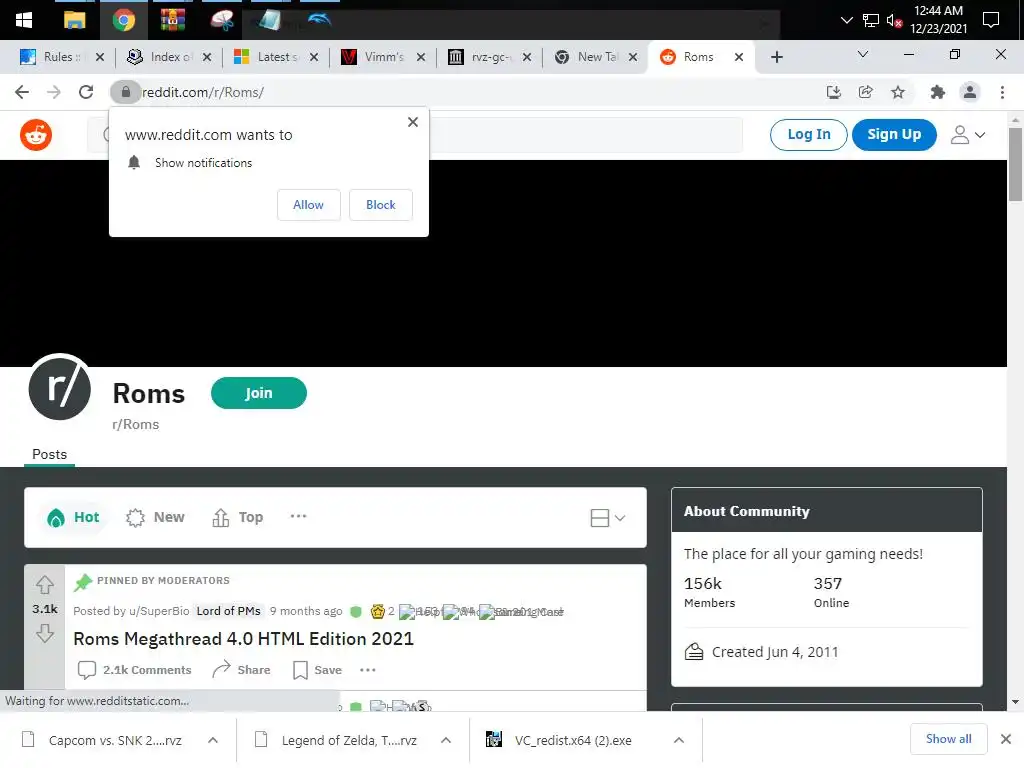The image size is (1024, 768).
Task: Upvote the Roms Megathread post
Action: click(x=44, y=584)
